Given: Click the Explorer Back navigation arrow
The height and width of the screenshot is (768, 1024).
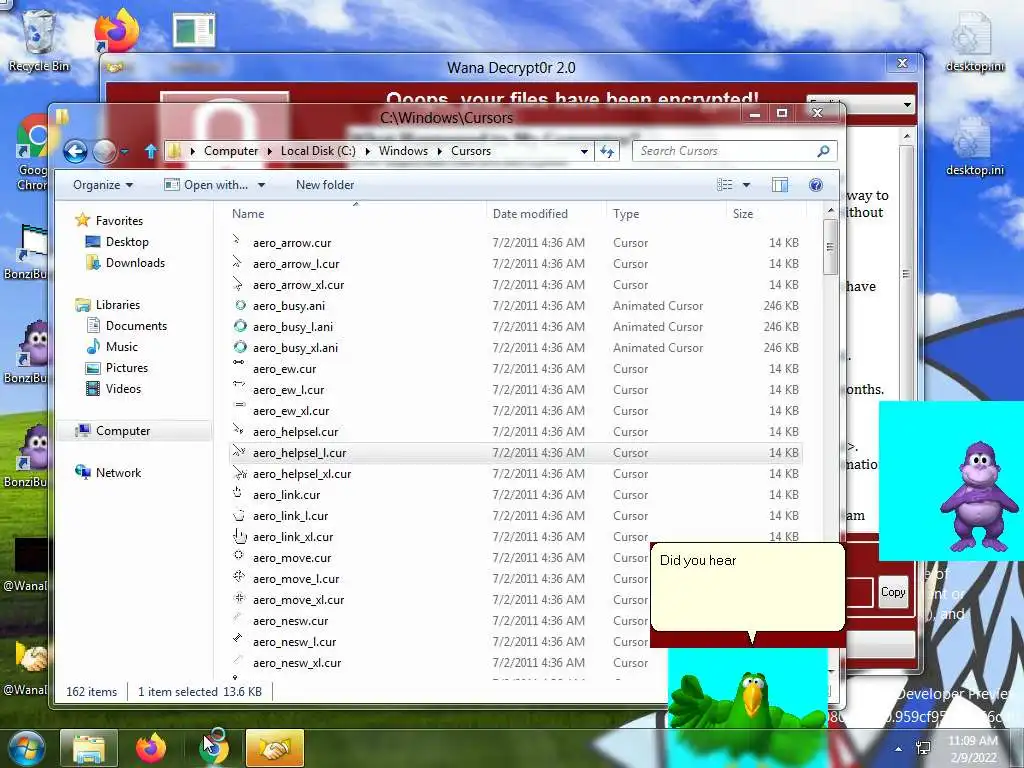Looking at the screenshot, I should click(x=75, y=152).
